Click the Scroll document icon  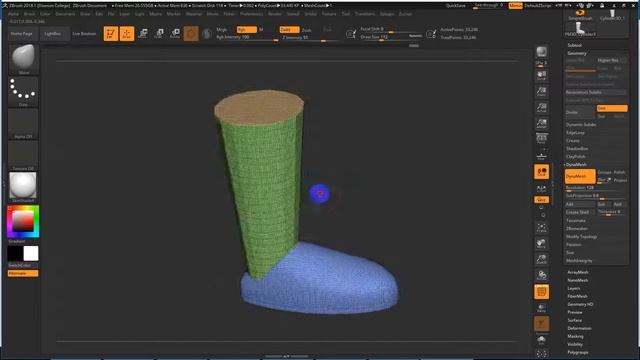pyautogui.click(x=542, y=75)
